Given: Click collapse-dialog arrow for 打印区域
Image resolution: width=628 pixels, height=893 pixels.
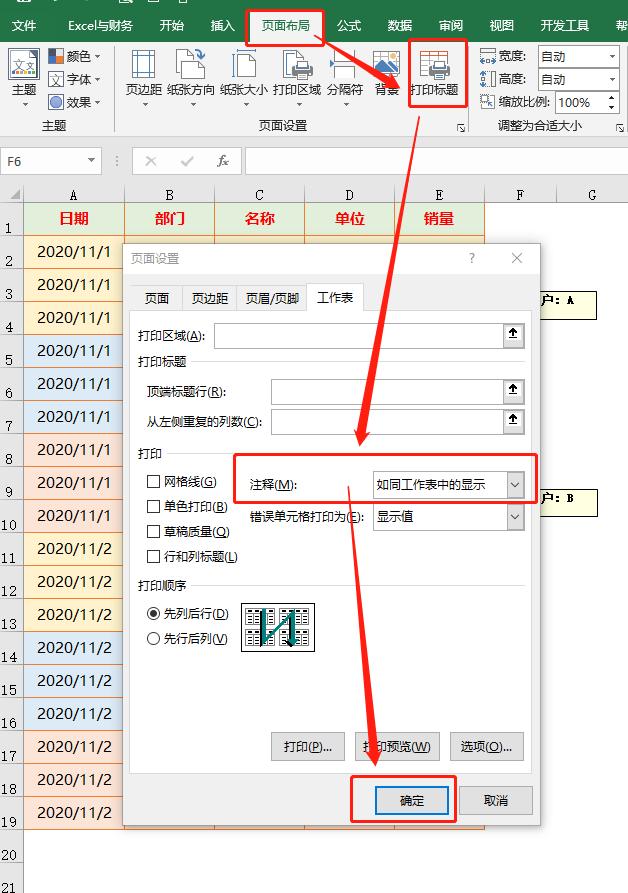Looking at the screenshot, I should click(513, 335).
